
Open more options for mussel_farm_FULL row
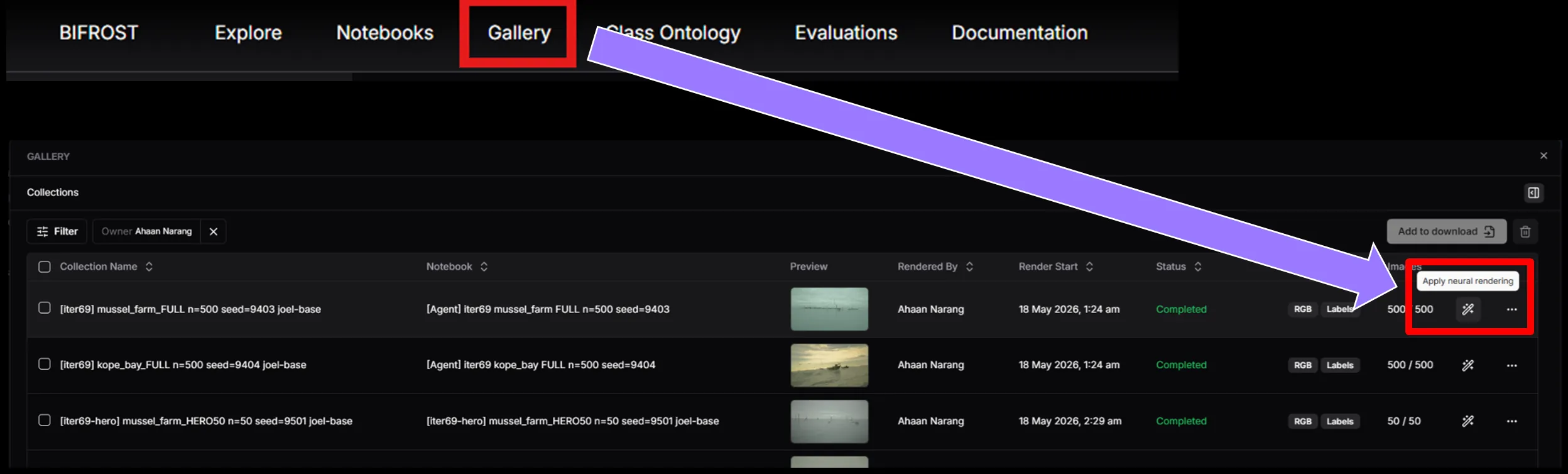(1511, 309)
